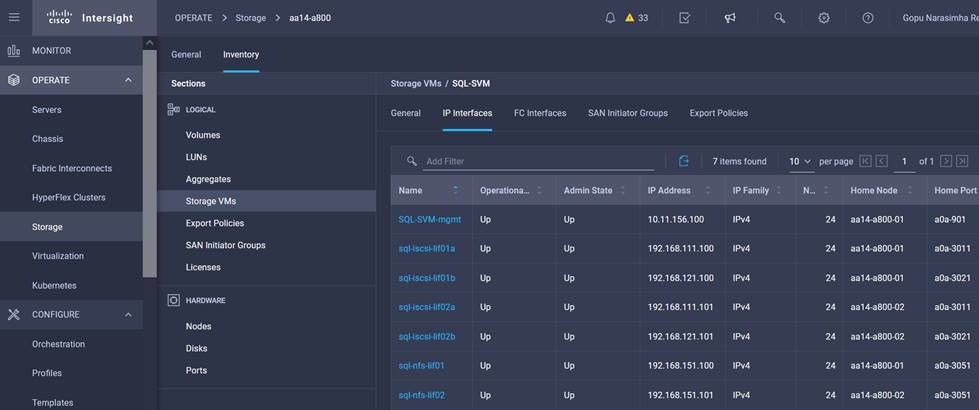
Task: View the 33 warning alerts
Action: point(636,18)
